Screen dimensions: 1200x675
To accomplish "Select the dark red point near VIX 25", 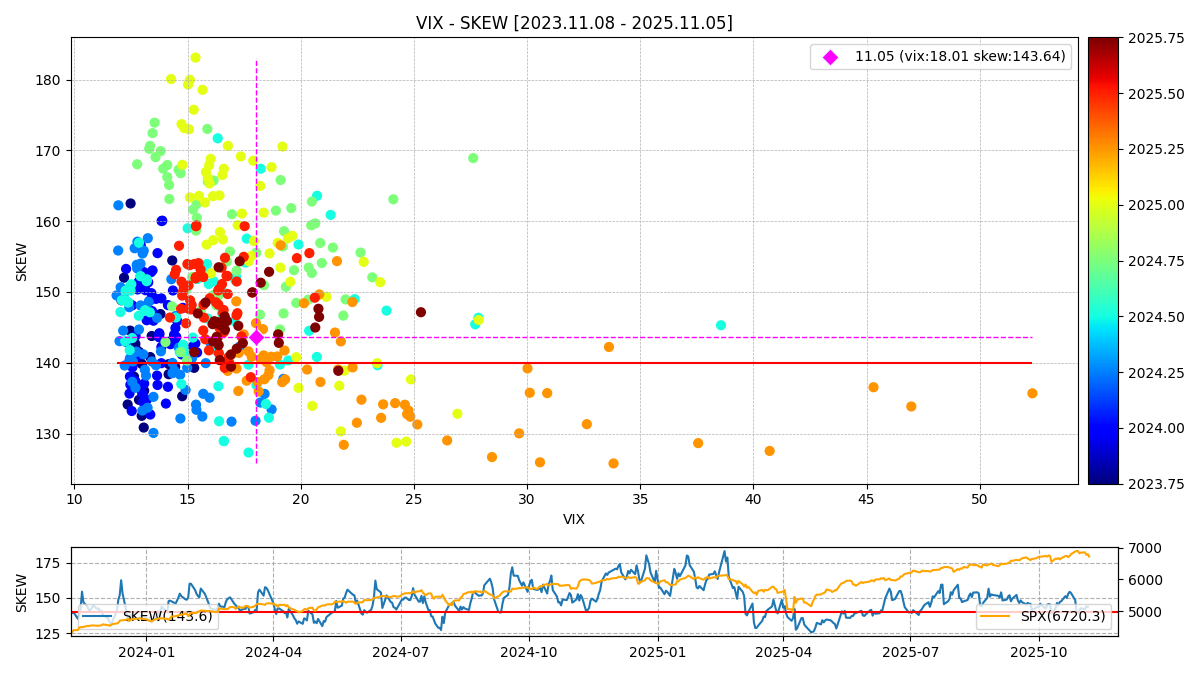I will click(x=421, y=312).
